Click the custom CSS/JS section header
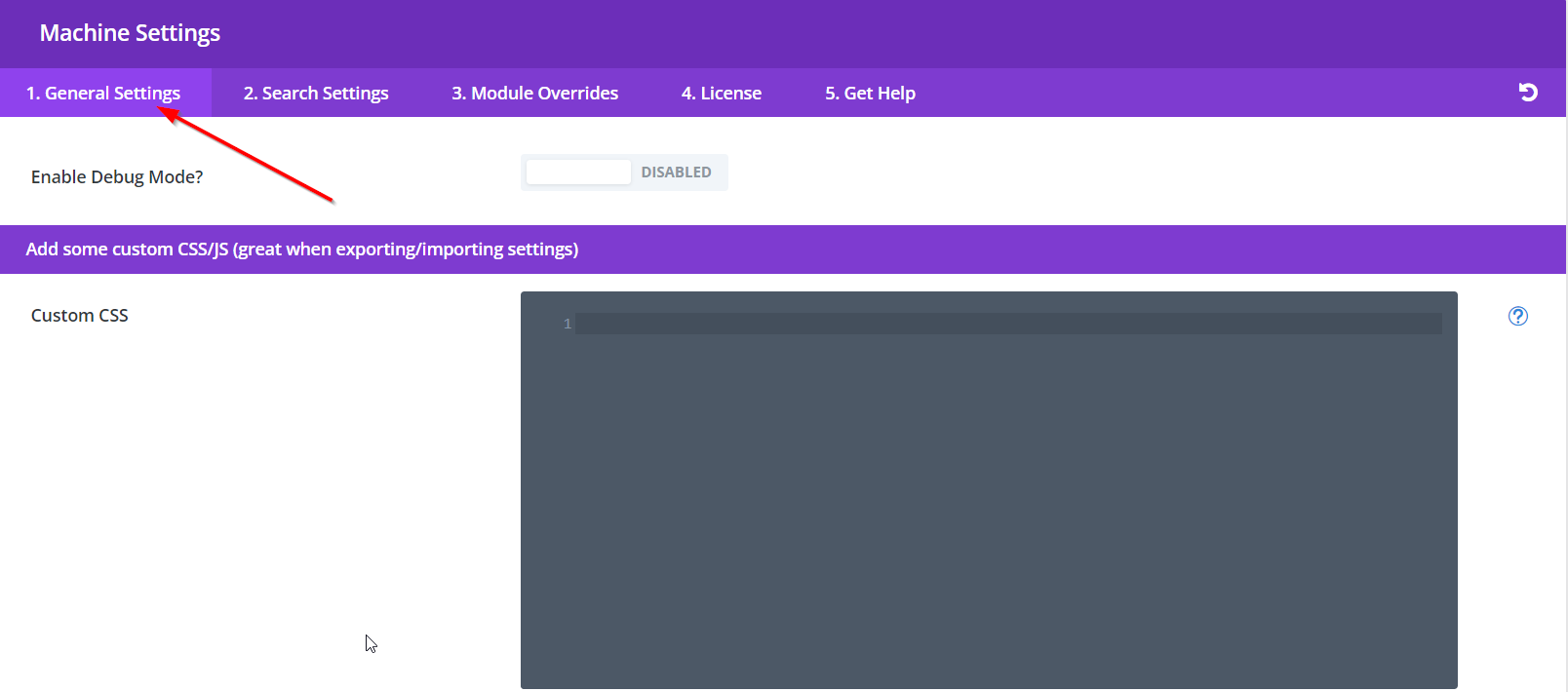1568x692 pixels. (302, 250)
